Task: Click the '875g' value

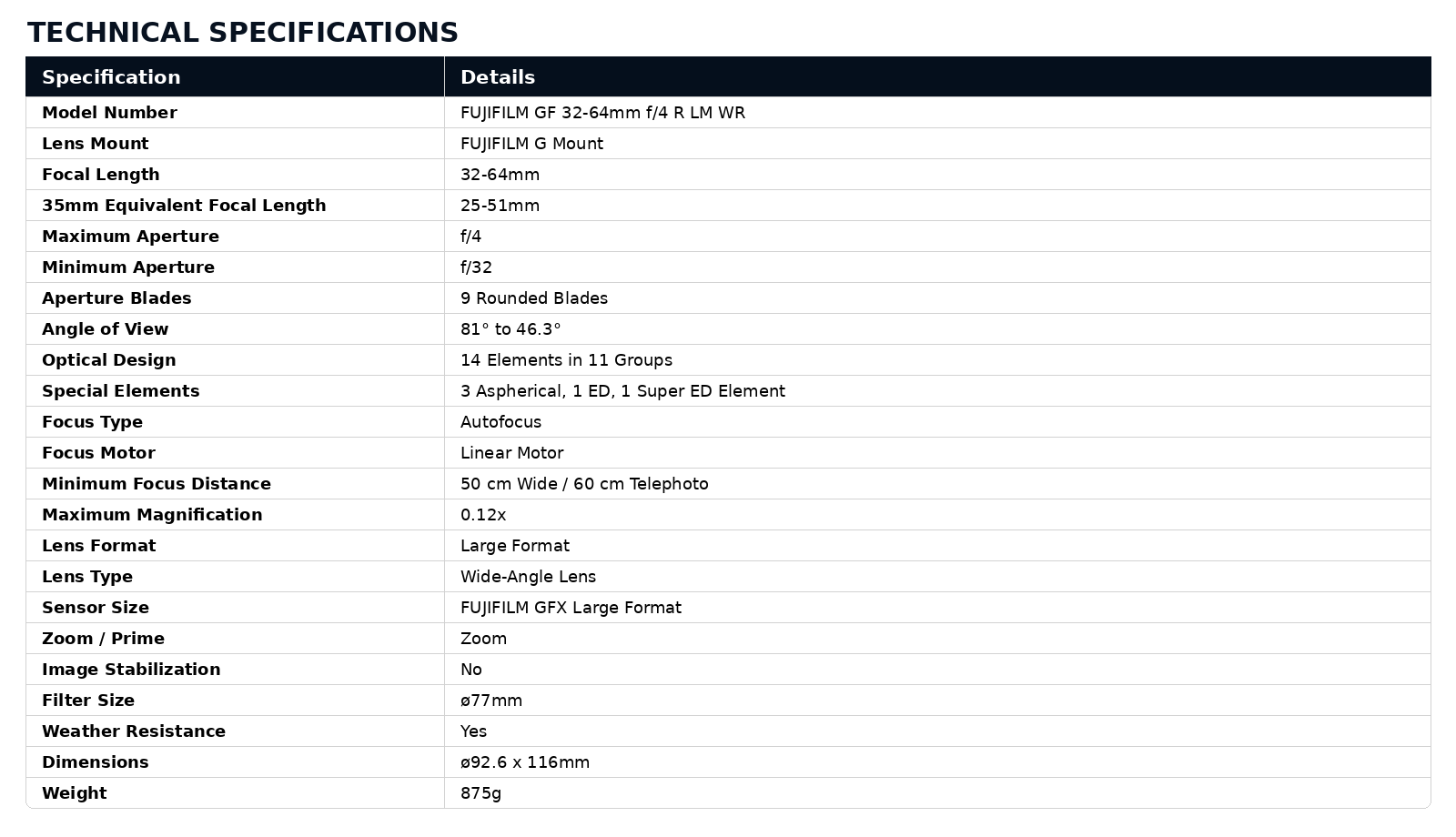Action: (480, 793)
